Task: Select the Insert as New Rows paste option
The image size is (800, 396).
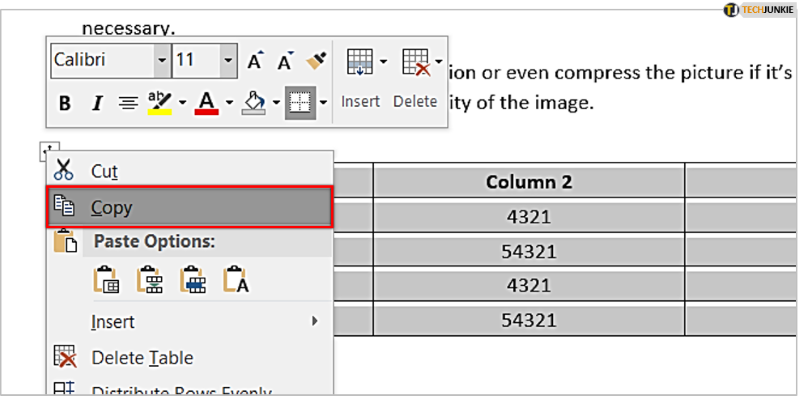Action: click(x=193, y=279)
